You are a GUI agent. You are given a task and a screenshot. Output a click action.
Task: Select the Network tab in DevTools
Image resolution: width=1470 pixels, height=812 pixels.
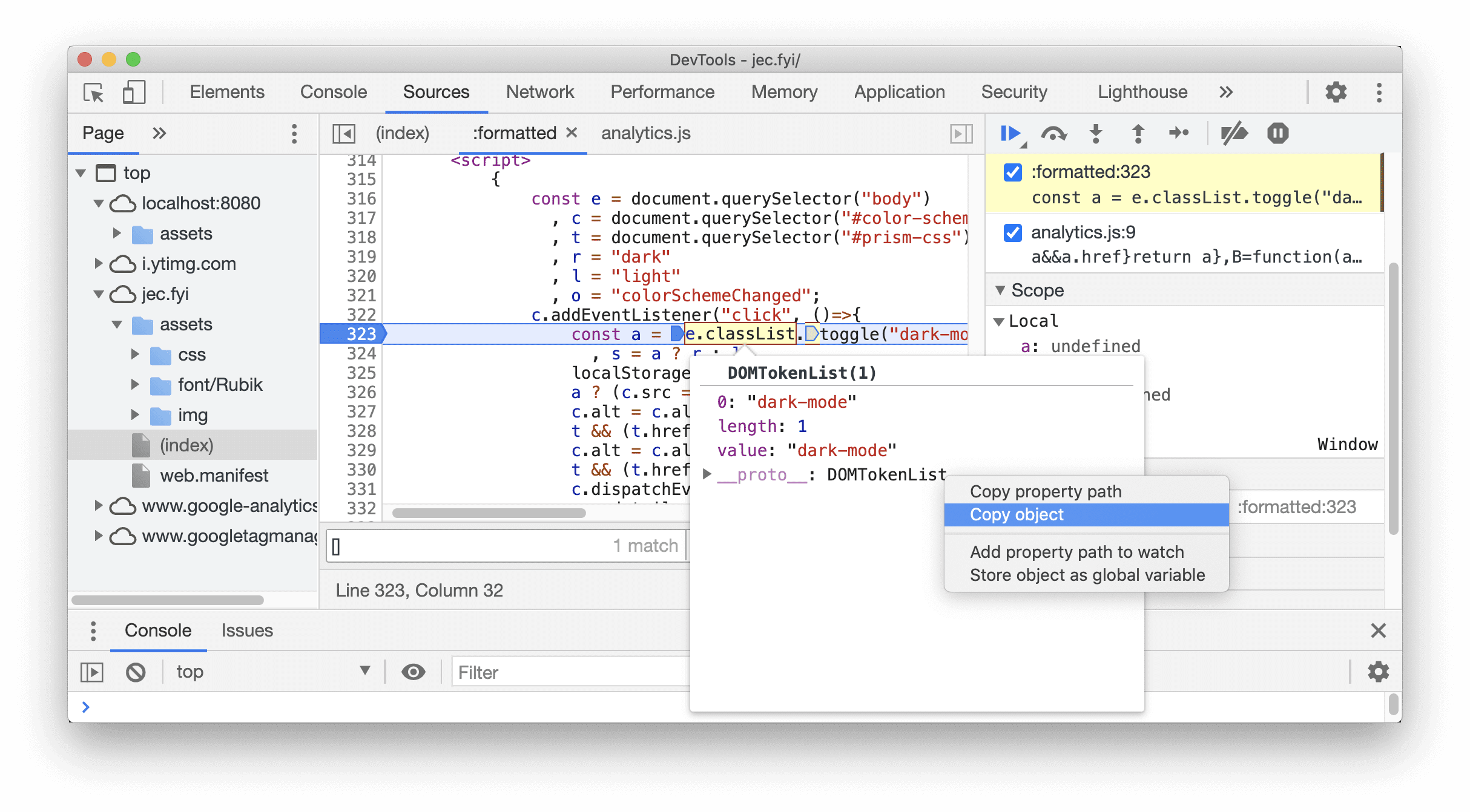[x=541, y=92]
